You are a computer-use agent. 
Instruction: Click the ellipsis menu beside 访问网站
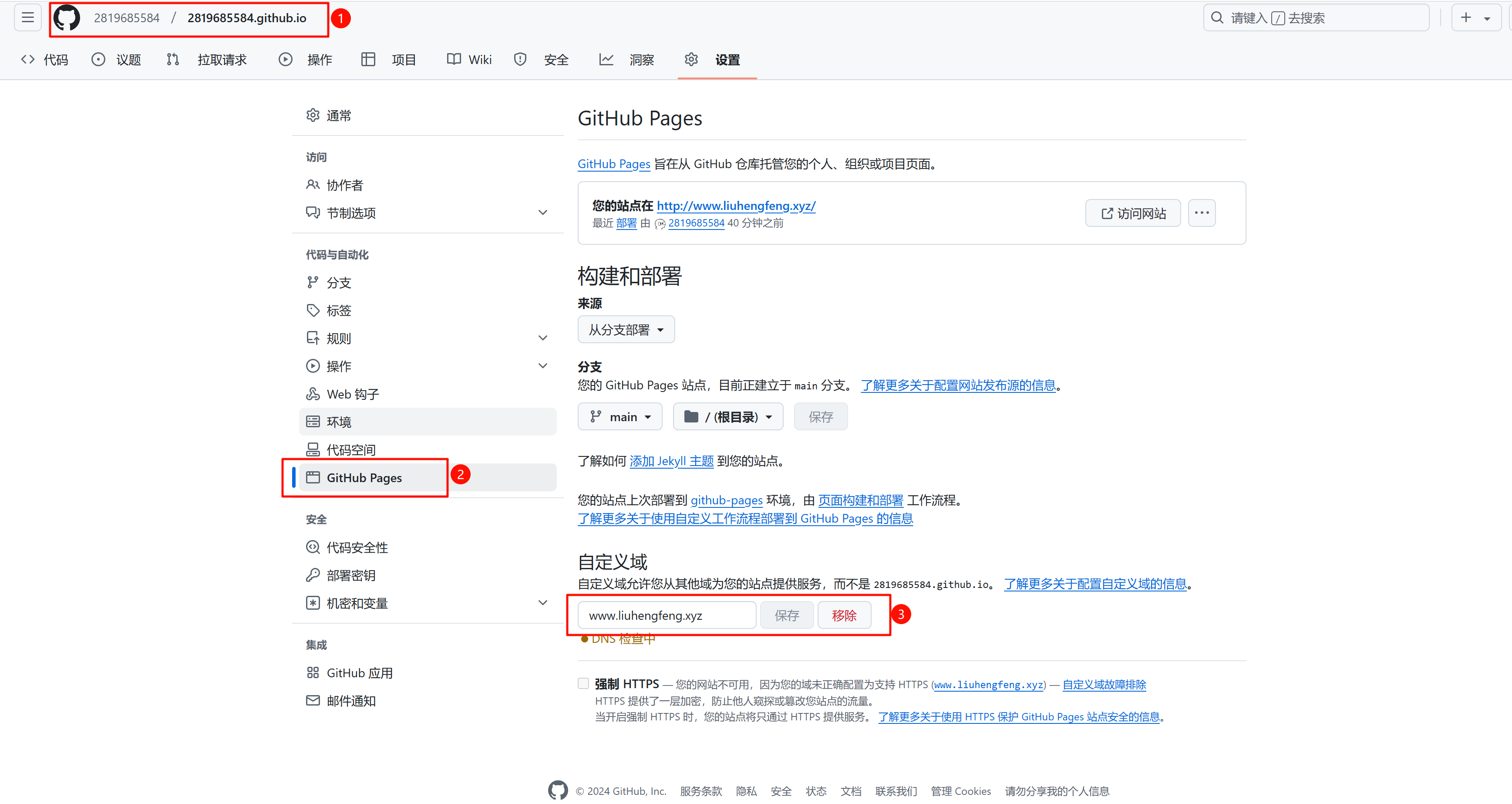coord(1202,213)
